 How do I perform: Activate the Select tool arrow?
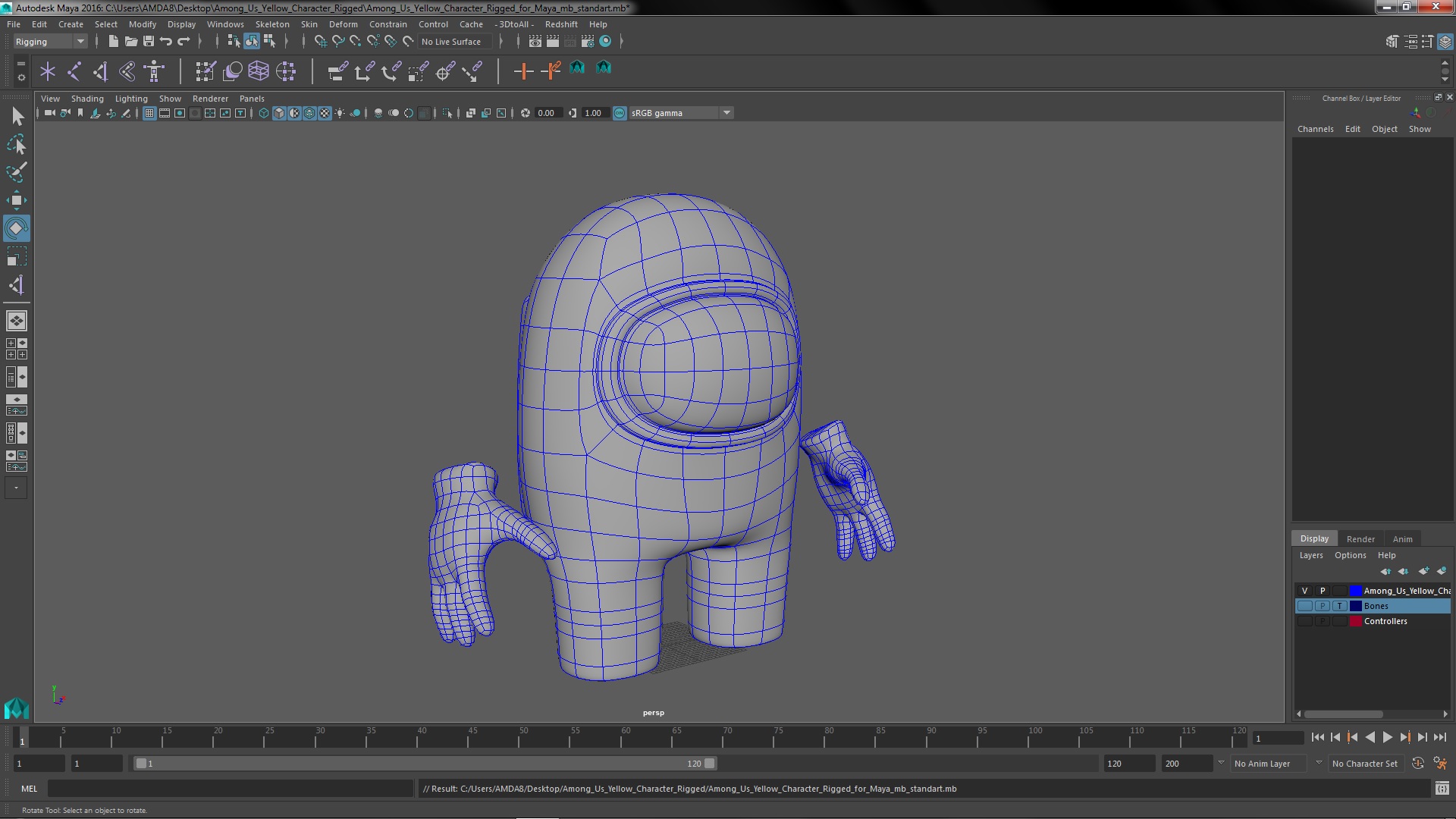(17, 116)
